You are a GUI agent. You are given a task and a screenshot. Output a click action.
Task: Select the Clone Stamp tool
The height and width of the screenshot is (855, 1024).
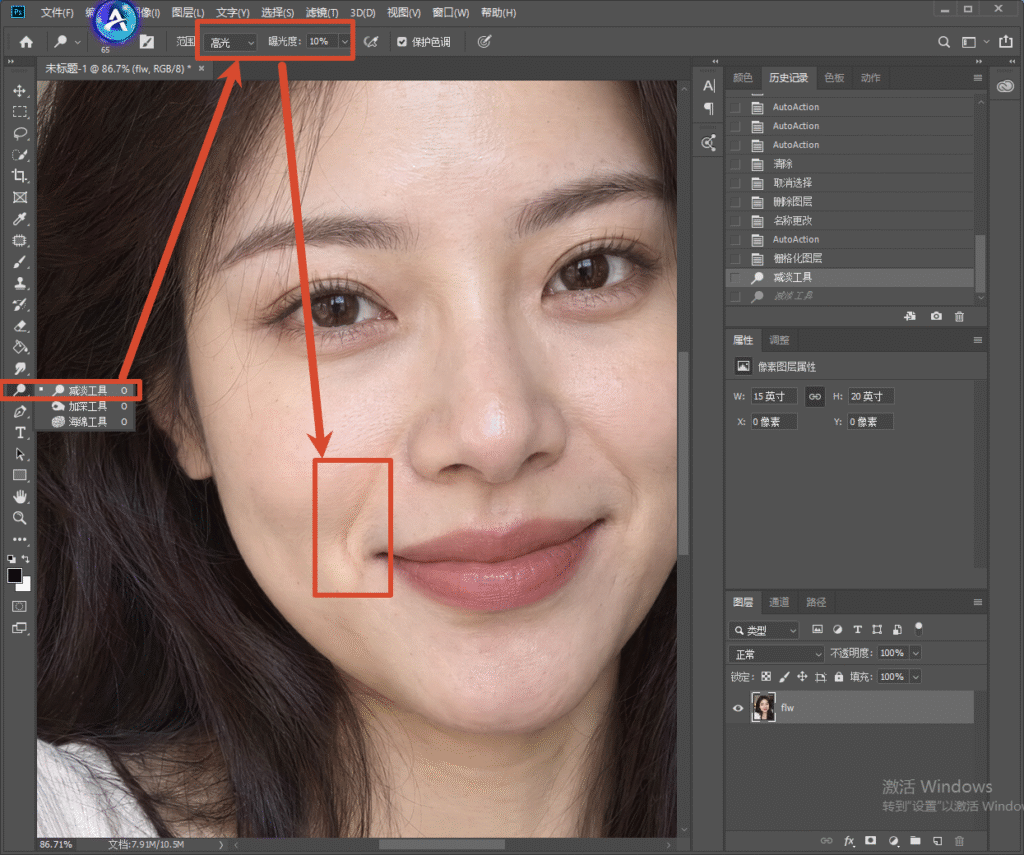(20, 283)
